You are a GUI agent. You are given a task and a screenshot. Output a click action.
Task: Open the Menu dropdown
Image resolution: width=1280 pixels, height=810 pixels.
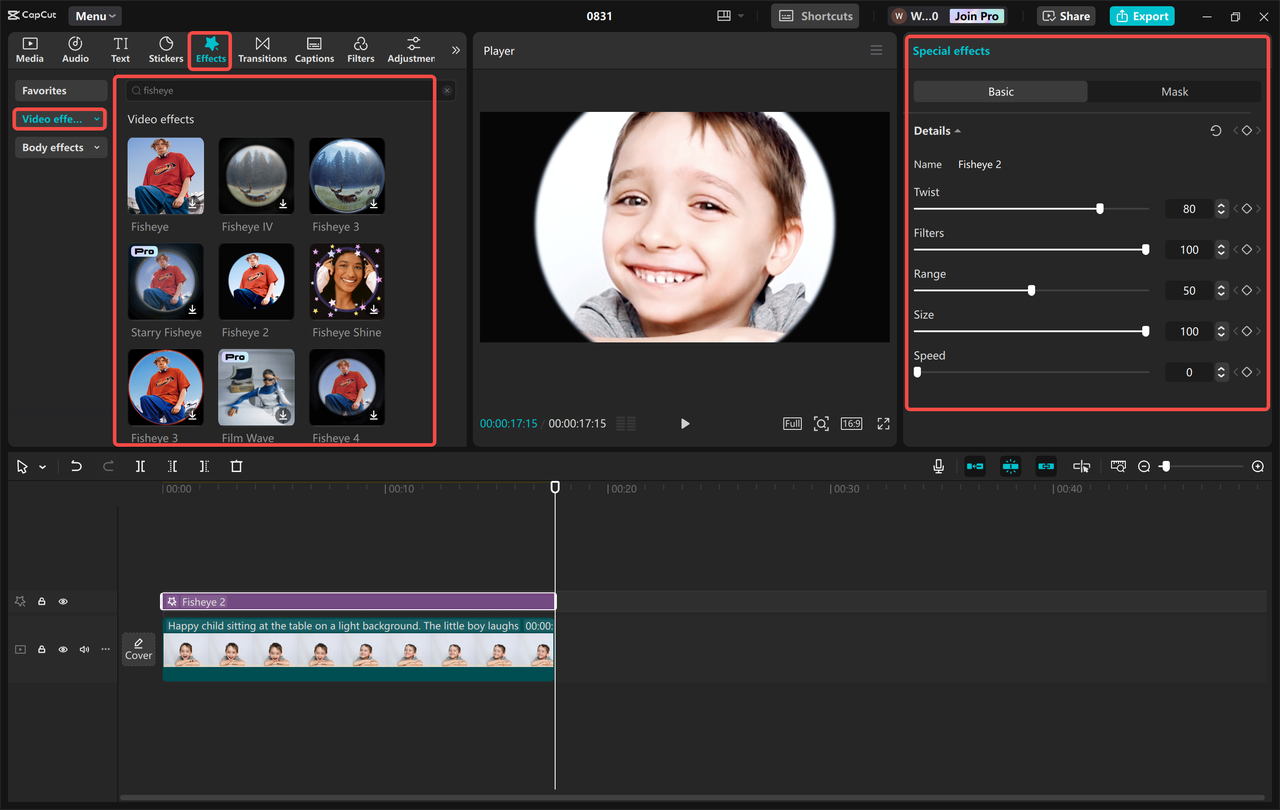[96, 16]
